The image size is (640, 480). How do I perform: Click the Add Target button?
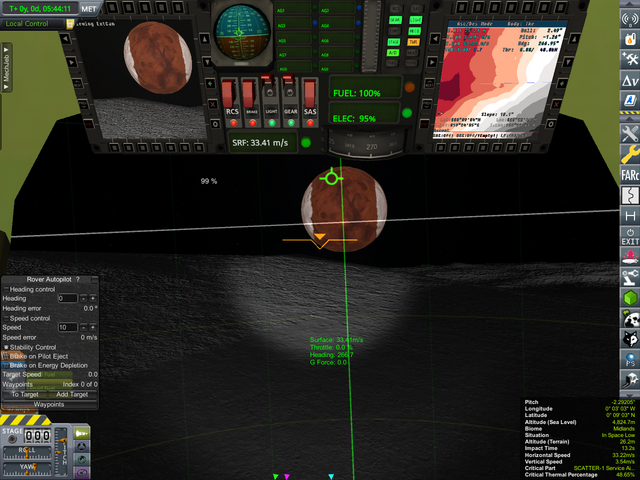point(72,394)
